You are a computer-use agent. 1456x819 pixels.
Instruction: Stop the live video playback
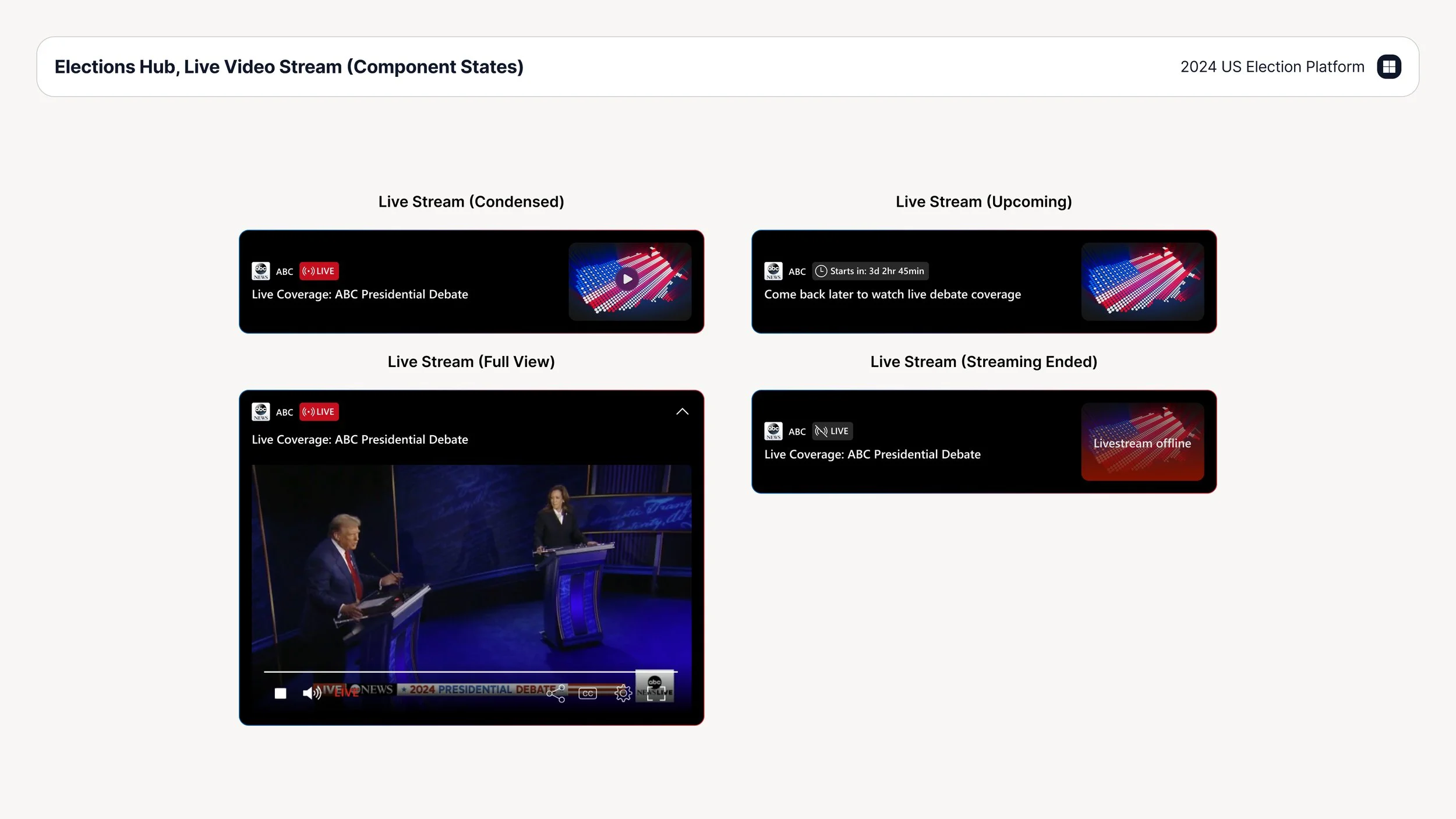coord(280,693)
